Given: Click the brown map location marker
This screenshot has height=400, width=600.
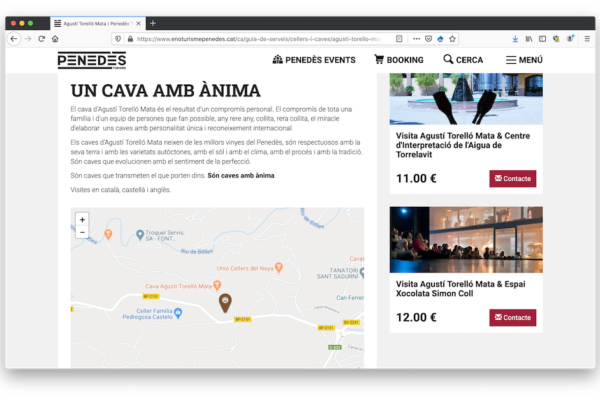Looking at the screenshot, I should (x=225, y=301).
